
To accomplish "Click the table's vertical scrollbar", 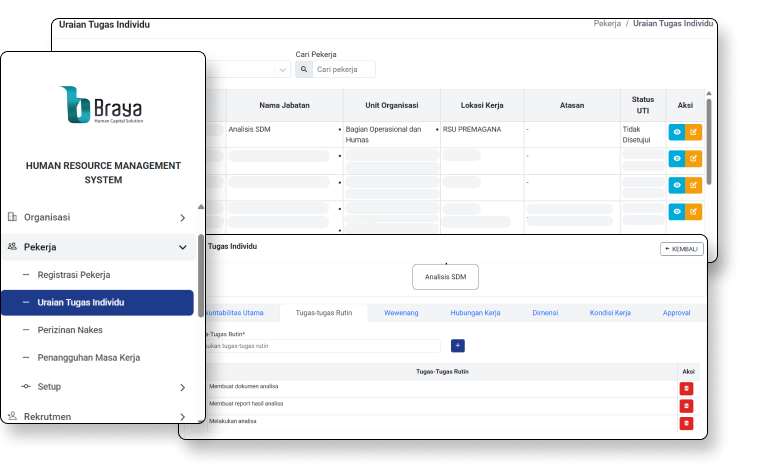I will click(709, 140).
